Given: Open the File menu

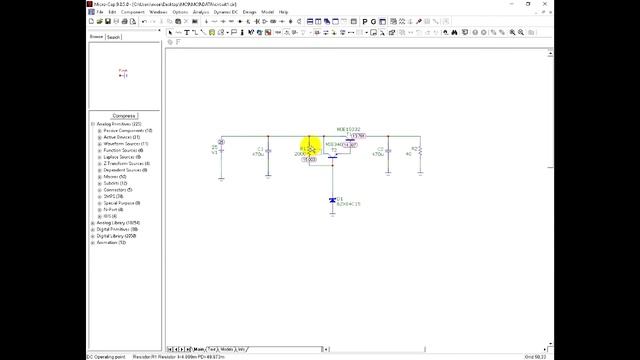Looking at the screenshot, I should pyautogui.click(x=100, y=12).
